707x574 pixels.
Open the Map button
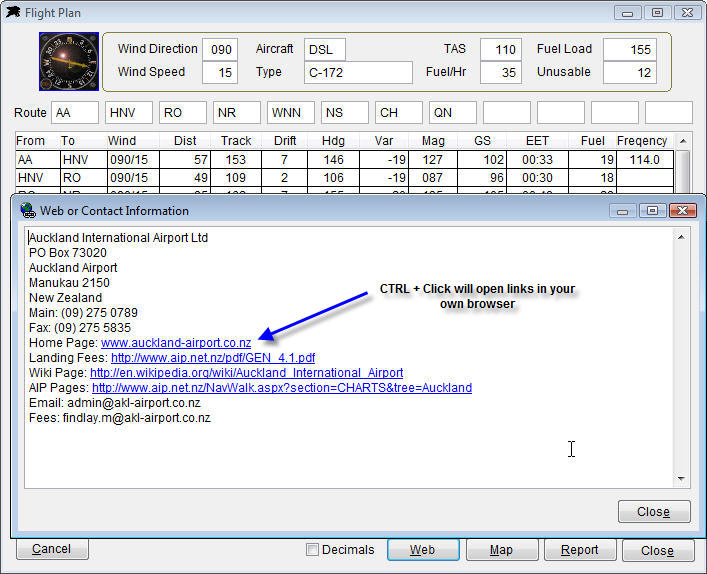501,550
